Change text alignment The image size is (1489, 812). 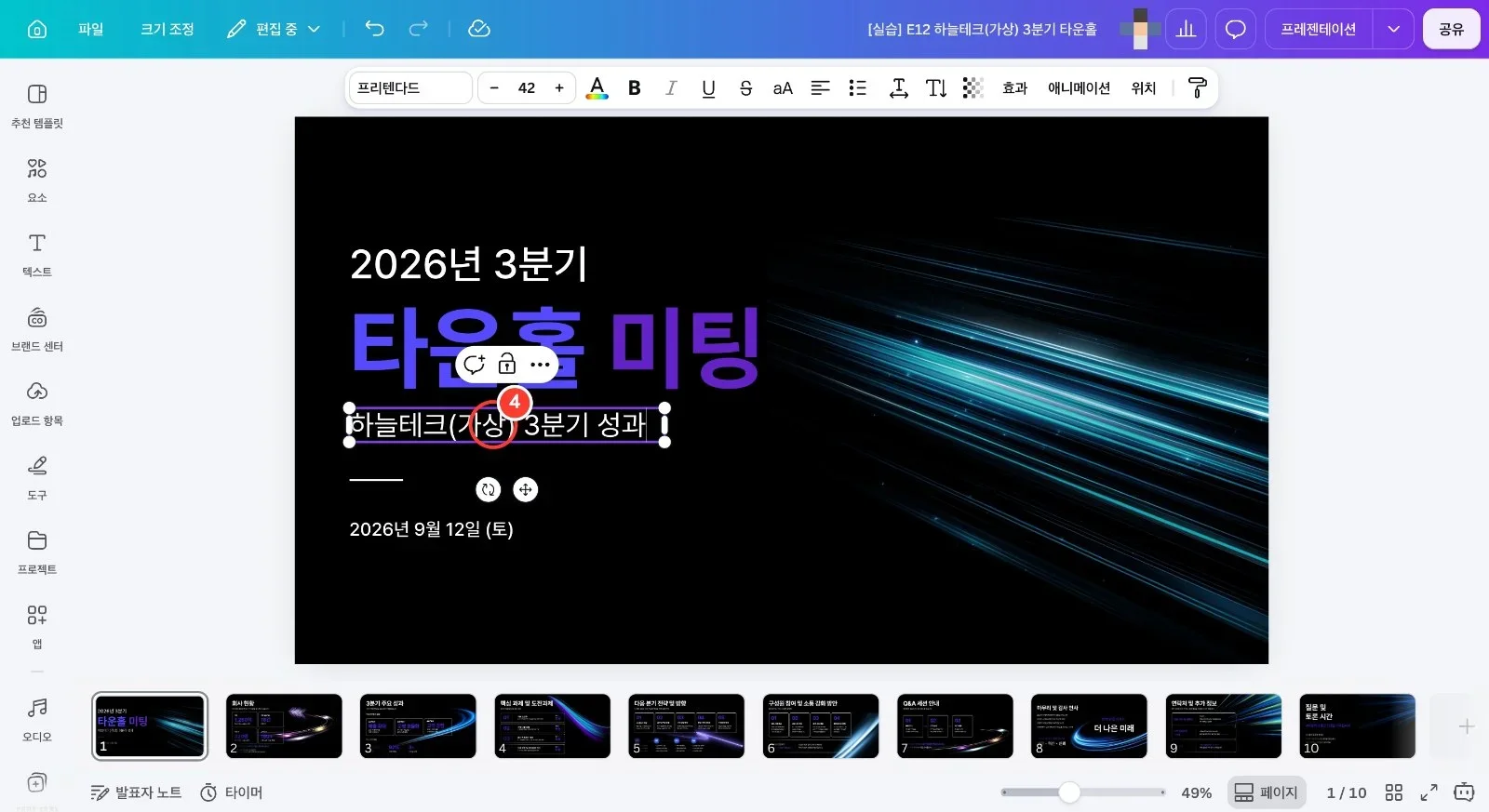coord(820,88)
